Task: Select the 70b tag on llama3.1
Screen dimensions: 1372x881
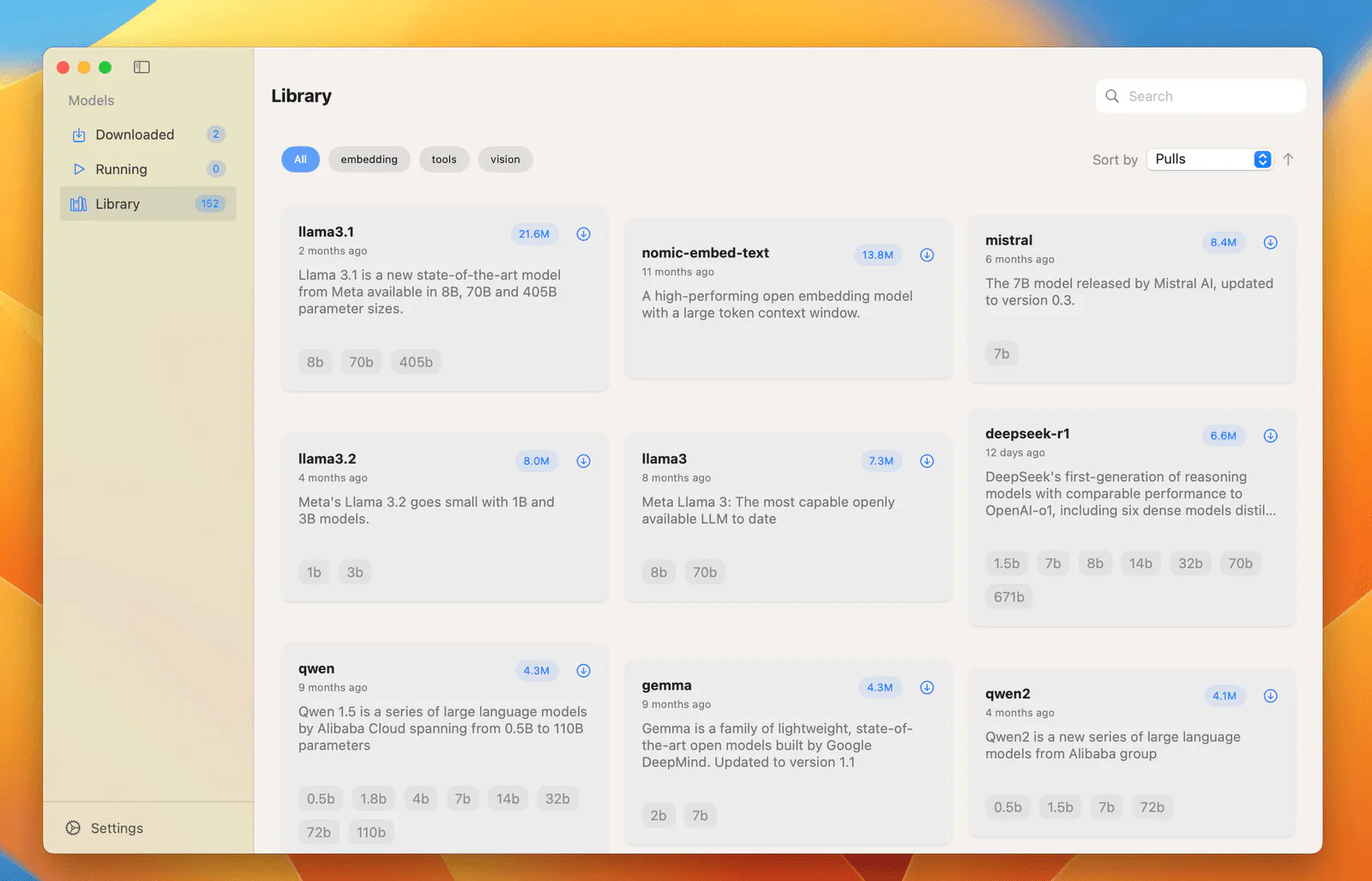Action: point(361,362)
